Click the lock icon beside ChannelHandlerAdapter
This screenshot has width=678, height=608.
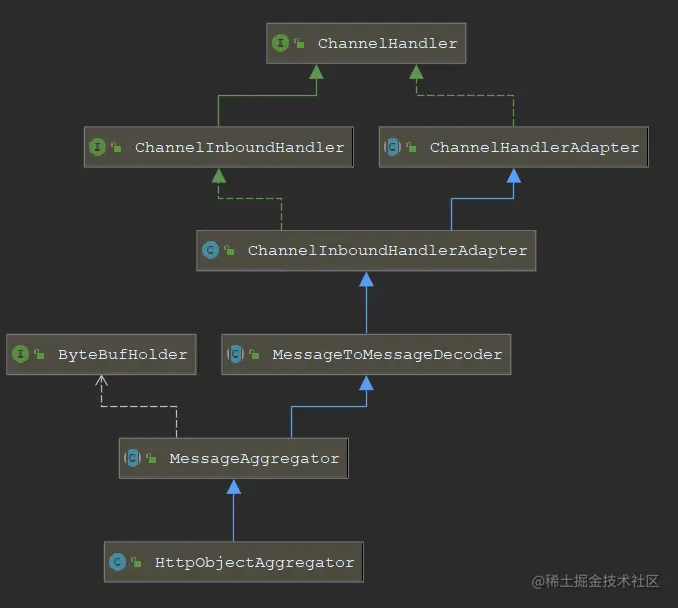coord(411,147)
